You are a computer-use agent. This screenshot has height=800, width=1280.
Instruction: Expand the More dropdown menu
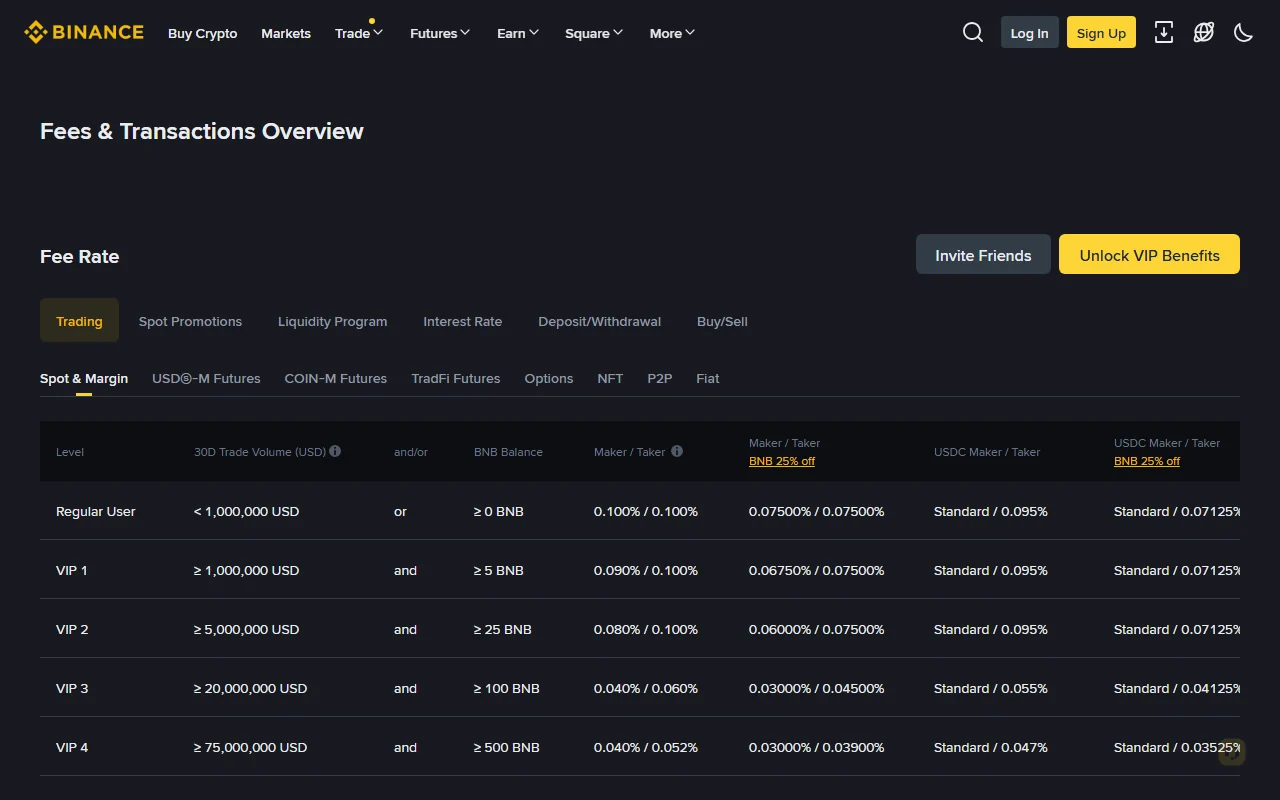coord(672,33)
